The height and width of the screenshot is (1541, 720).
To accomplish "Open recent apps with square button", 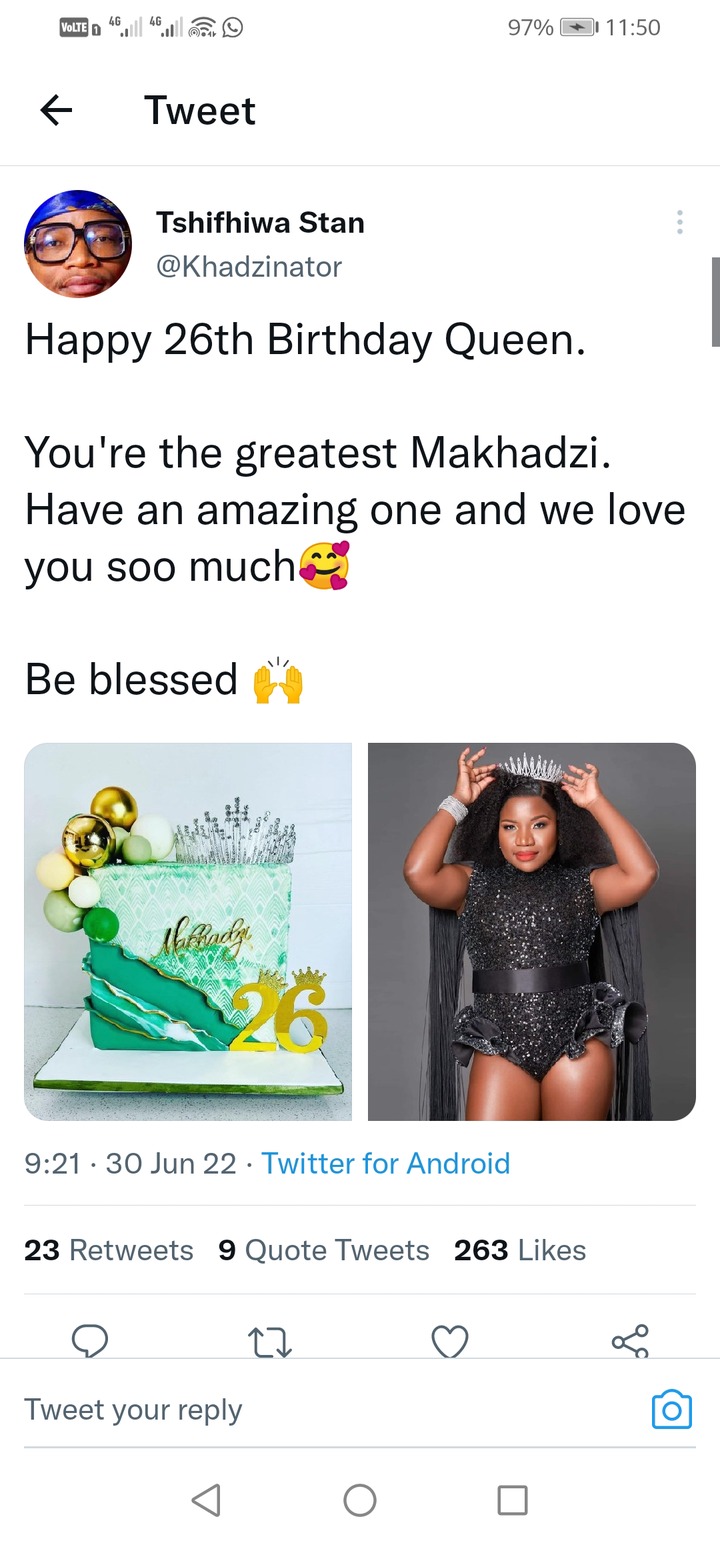I will (513, 1499).
